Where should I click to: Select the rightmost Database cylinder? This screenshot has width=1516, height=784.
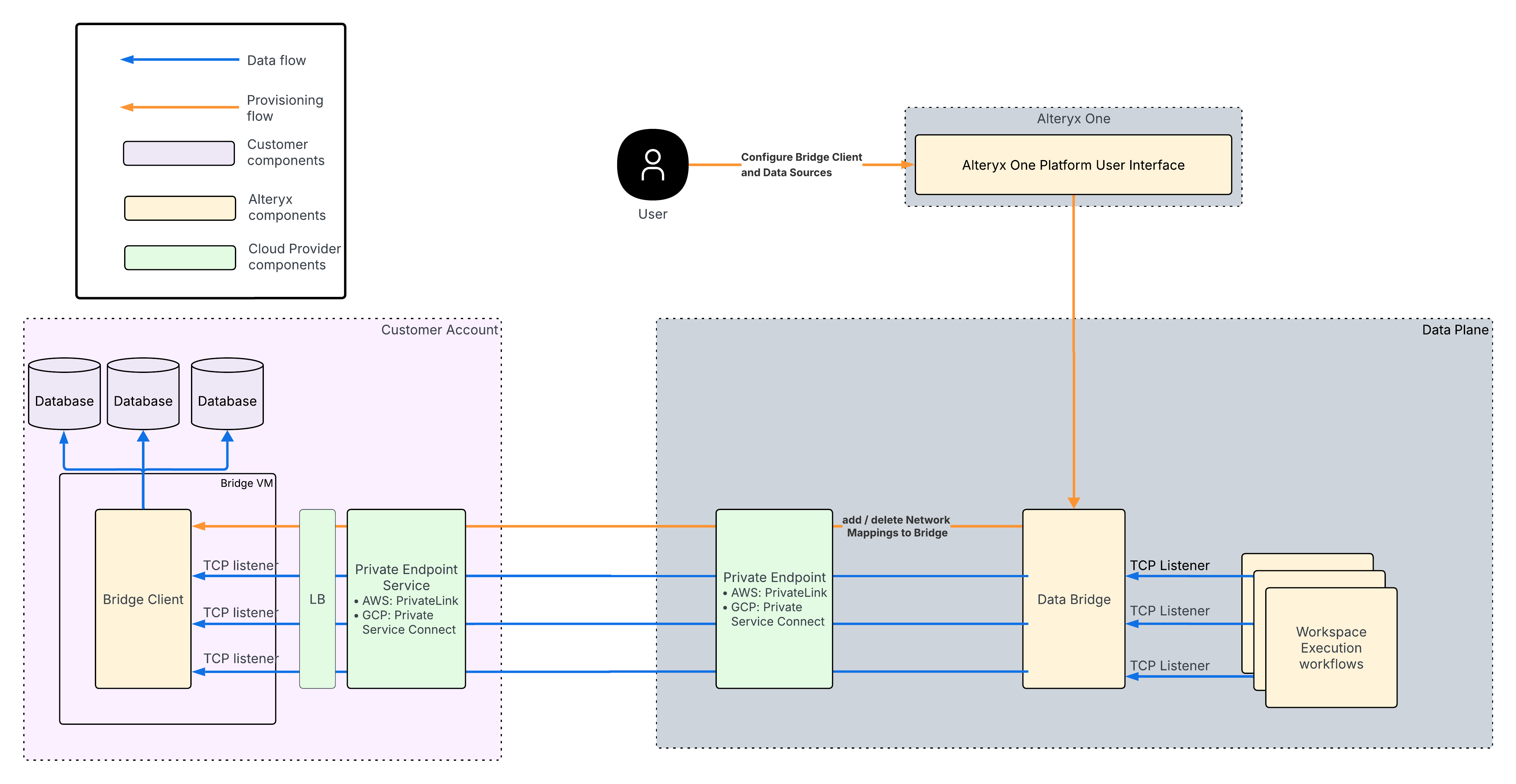point(227,394)
